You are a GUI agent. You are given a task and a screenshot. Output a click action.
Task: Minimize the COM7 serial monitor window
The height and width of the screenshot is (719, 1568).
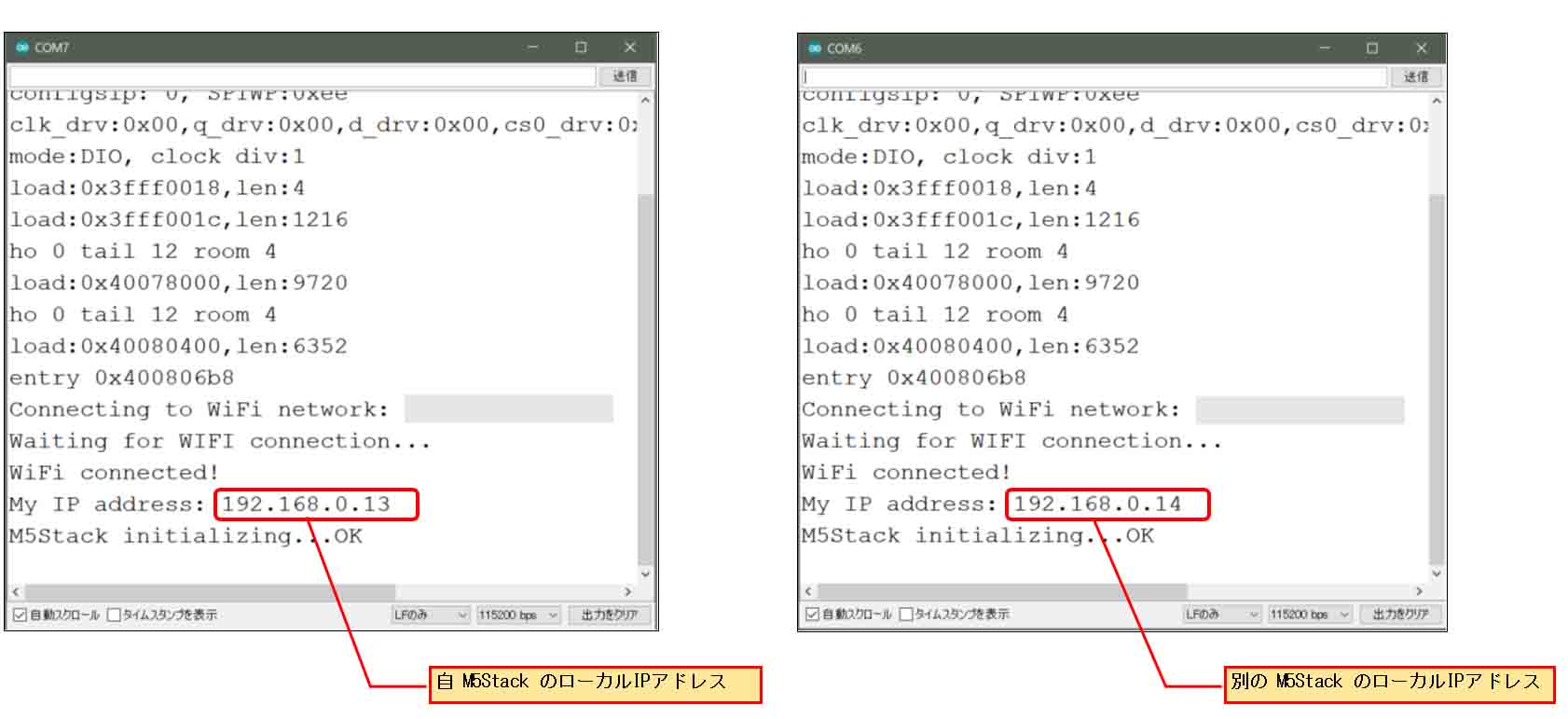(x=533, y=47)
